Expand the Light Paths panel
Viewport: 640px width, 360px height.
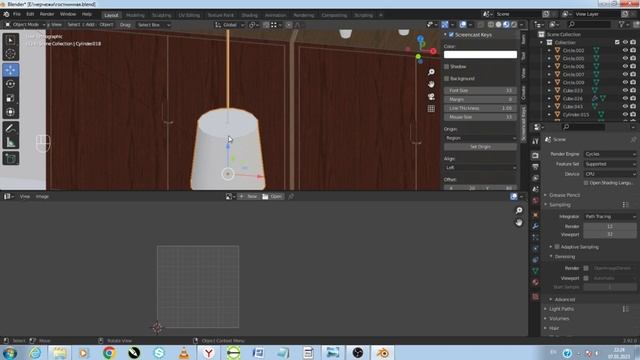click(561, 309)
